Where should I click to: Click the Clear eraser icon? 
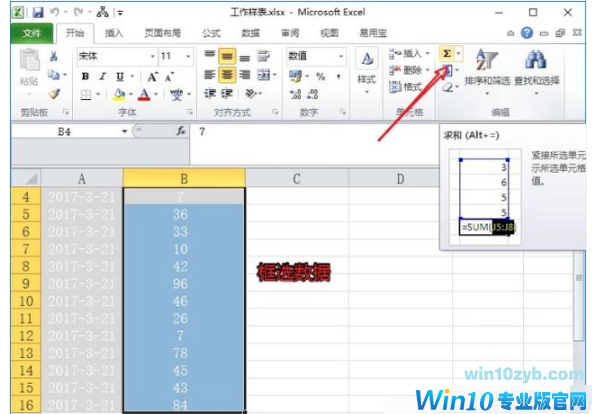click(447, 88)
